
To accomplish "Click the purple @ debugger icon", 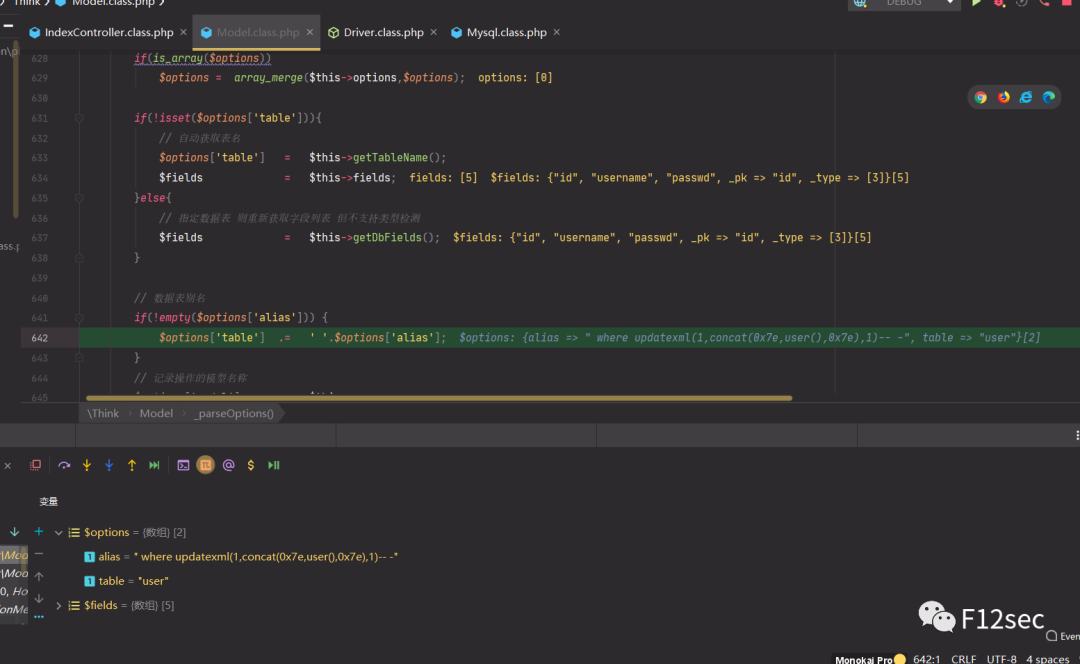I will [229, 465].
